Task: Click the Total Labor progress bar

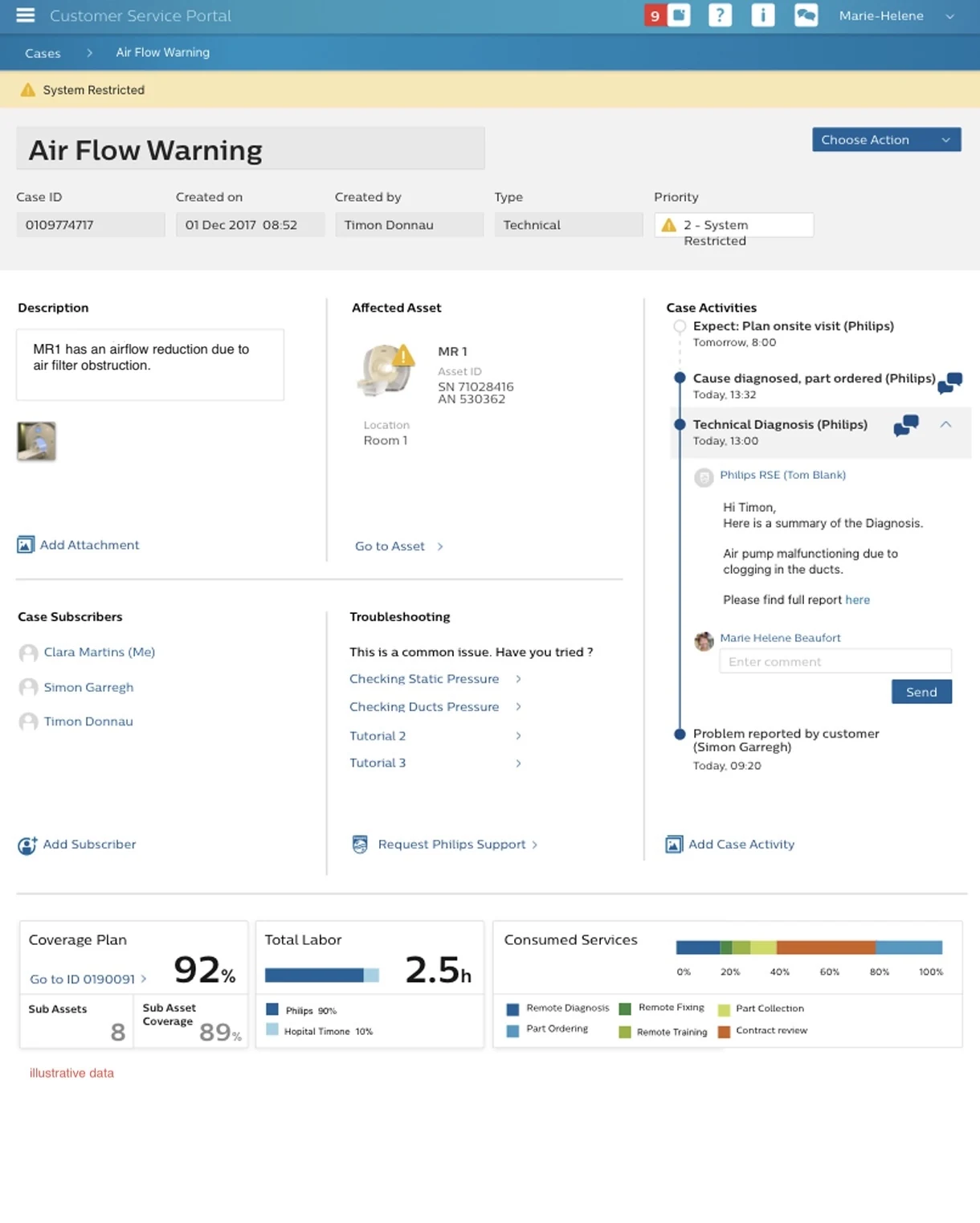Action: pyautogui.click(x=322, y=976)
